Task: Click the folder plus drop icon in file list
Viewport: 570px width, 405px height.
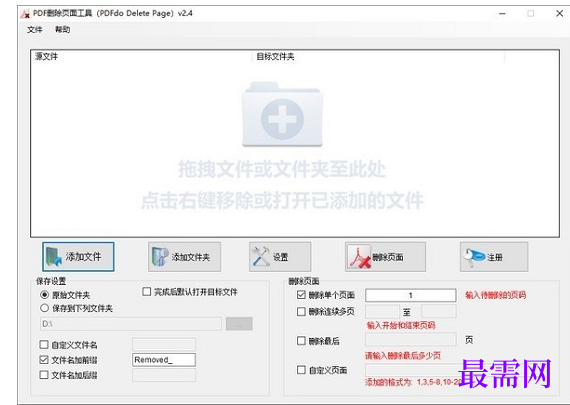Action: coord(282,115)
